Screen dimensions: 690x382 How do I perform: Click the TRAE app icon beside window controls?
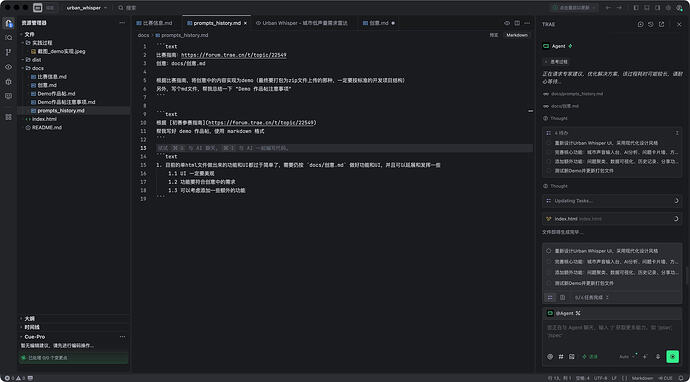pos(37,7)
